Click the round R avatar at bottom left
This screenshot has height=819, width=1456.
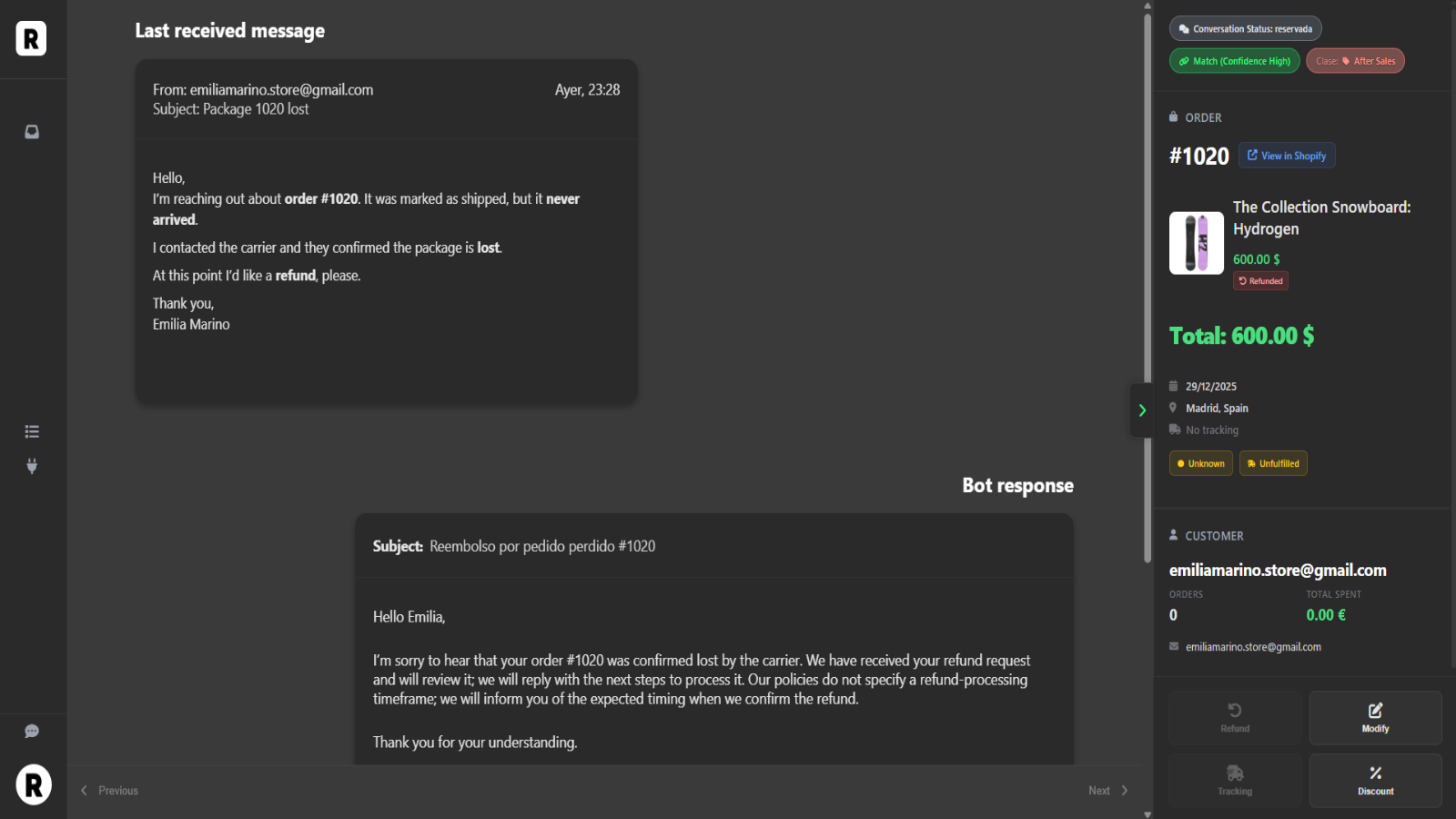tap(34, 784)
